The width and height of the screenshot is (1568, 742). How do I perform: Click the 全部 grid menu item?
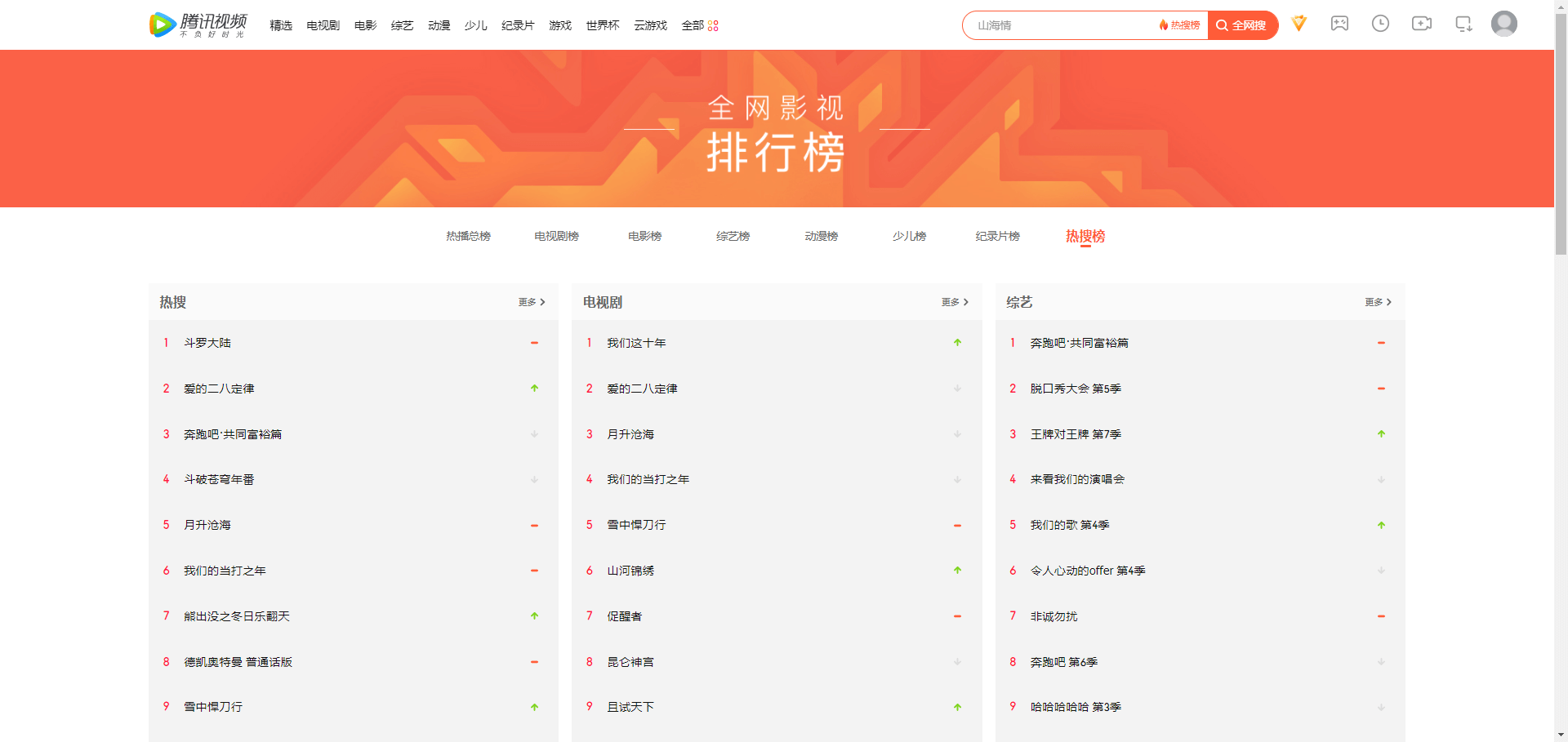click(700, 25)
